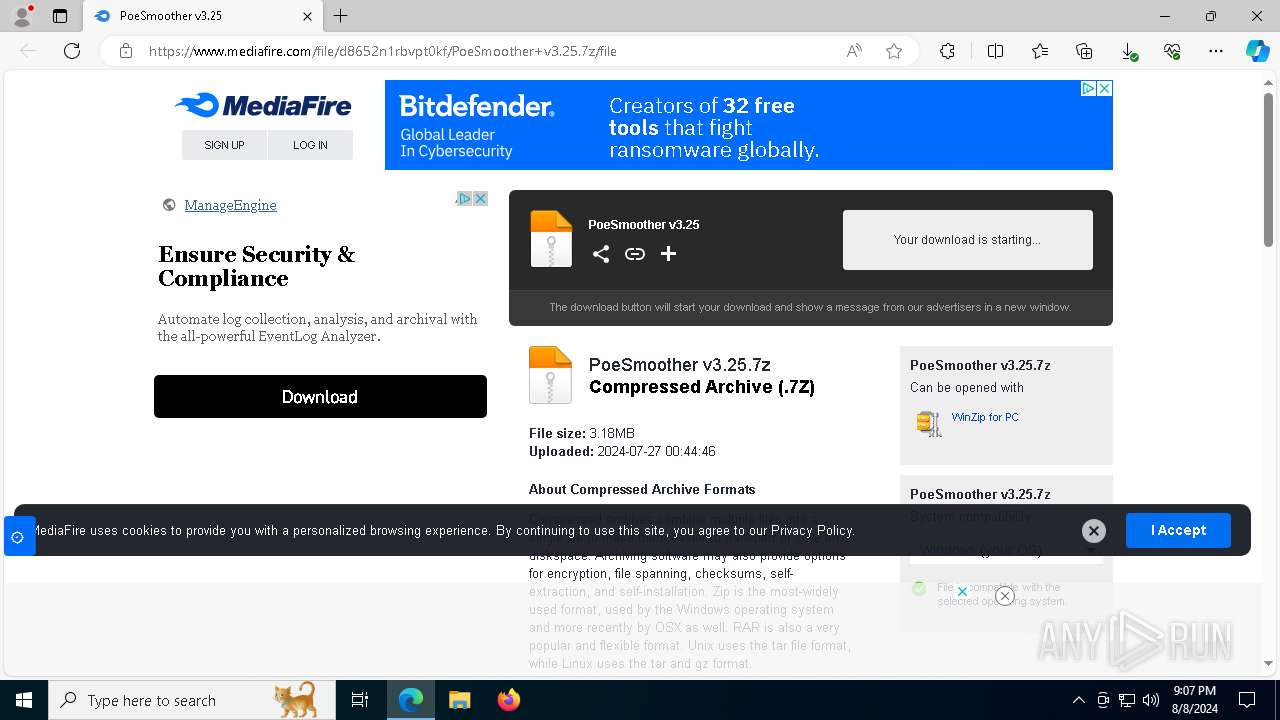Open the Extensions puzzle icon
Image resolution: width=1280 pixels, height=720 pixels.
948,51
